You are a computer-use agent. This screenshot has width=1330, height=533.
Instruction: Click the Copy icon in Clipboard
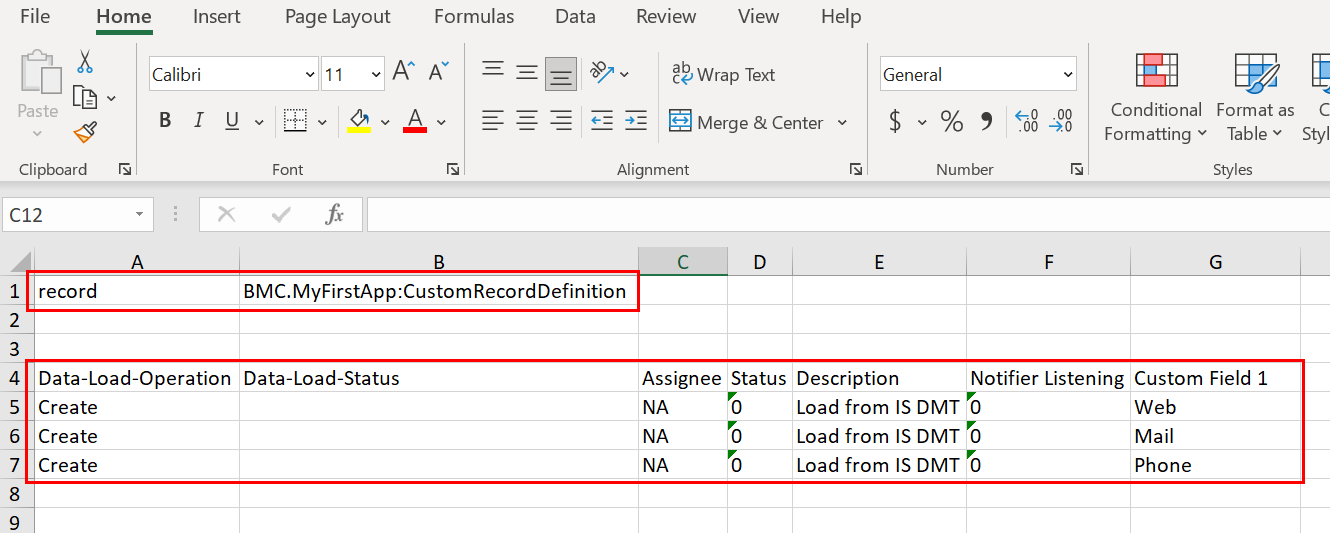(86, 97)
